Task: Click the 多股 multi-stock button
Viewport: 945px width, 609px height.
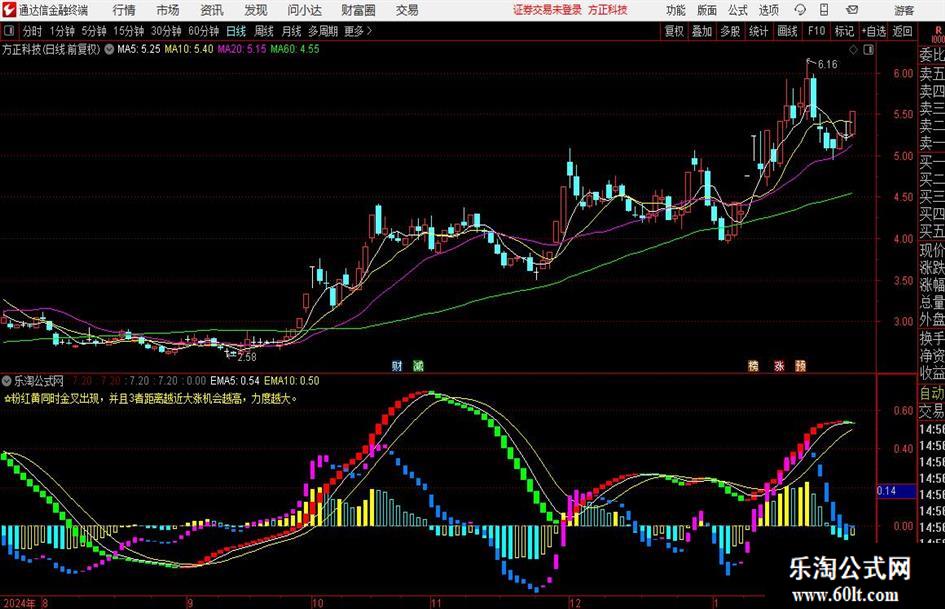Action: click(x=730, y=31)
